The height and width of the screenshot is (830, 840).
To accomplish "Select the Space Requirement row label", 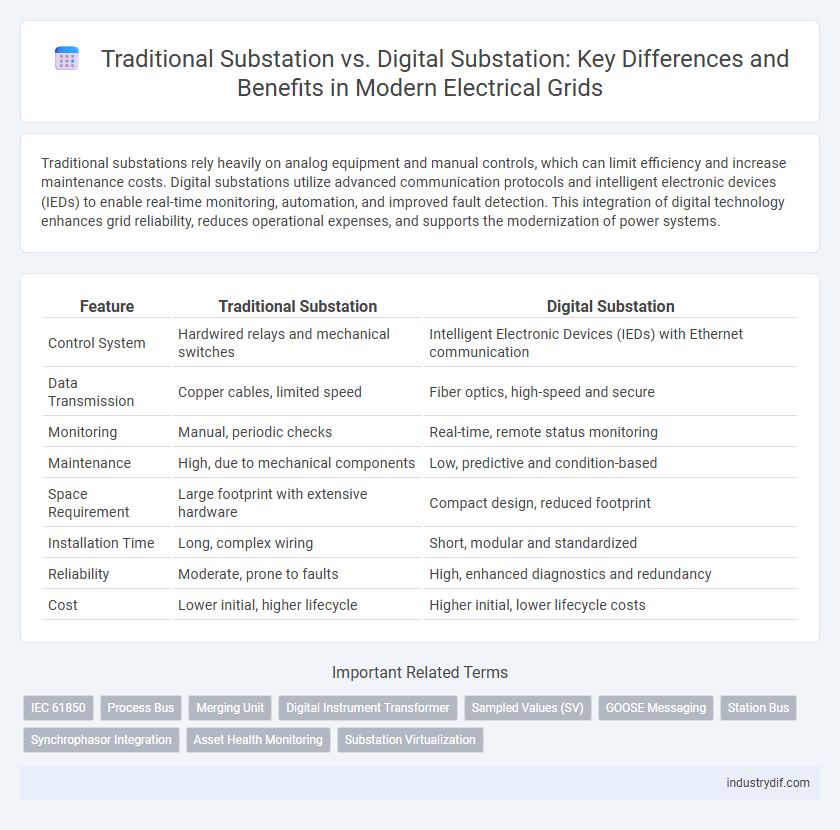I will pyautogui.click(x=89, y=503).
